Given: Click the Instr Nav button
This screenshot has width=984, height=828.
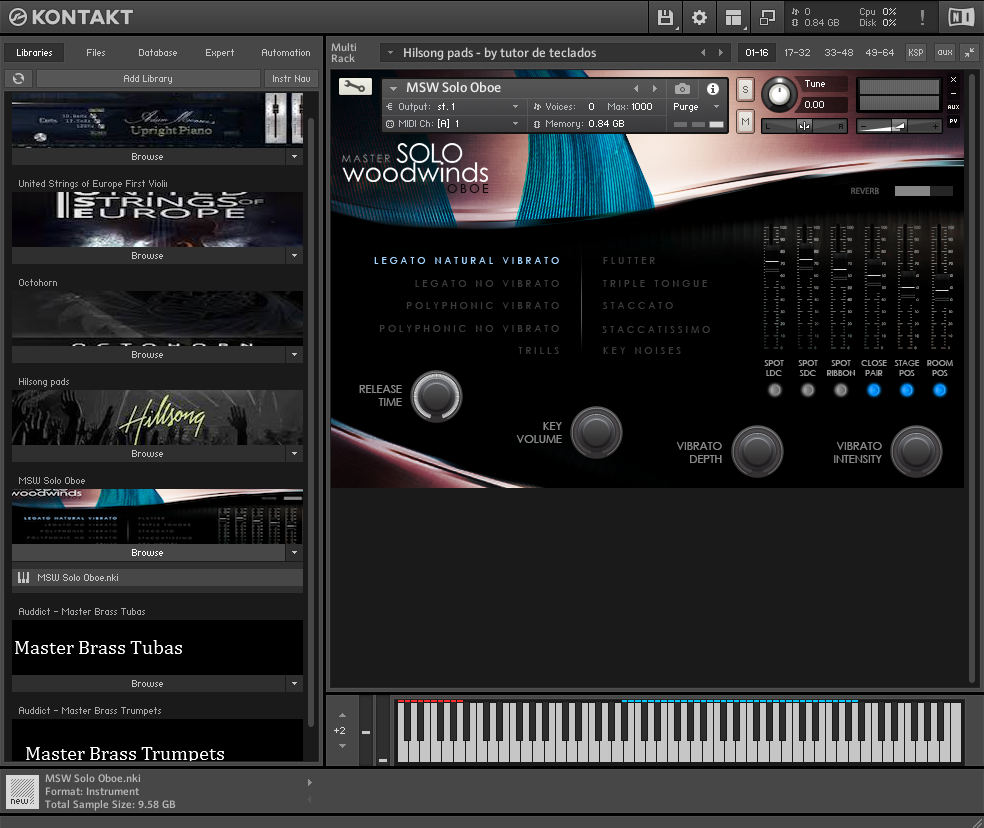Looking at the screenshot, I should 291,78.
